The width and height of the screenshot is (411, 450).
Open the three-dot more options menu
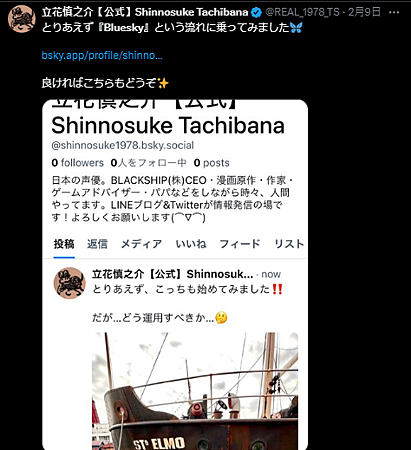pyautogui.click(x=394, y=13)
